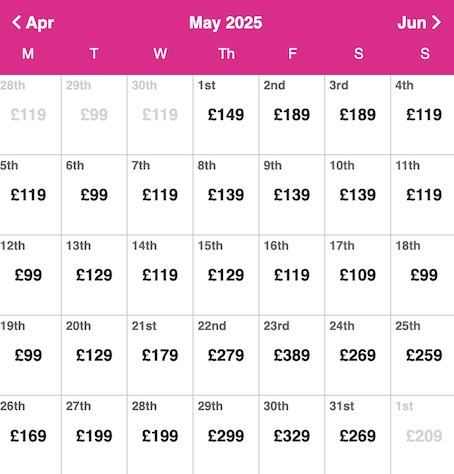This screenshot has width=454, height=474.
Task: Choose May 25th at £259
Action: pos(423,355)
